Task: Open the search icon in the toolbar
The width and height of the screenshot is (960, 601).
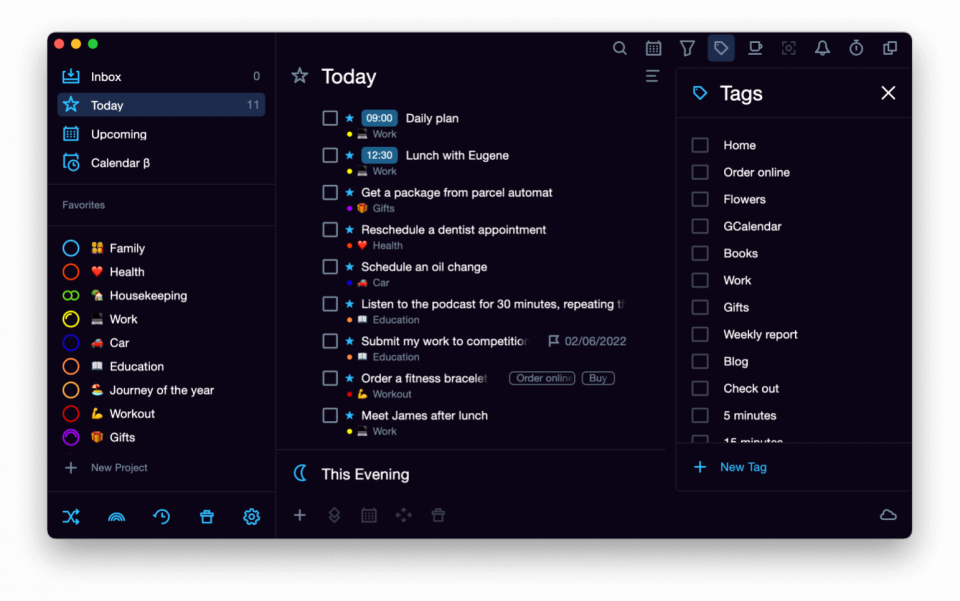Action: (x=619, y=47)
